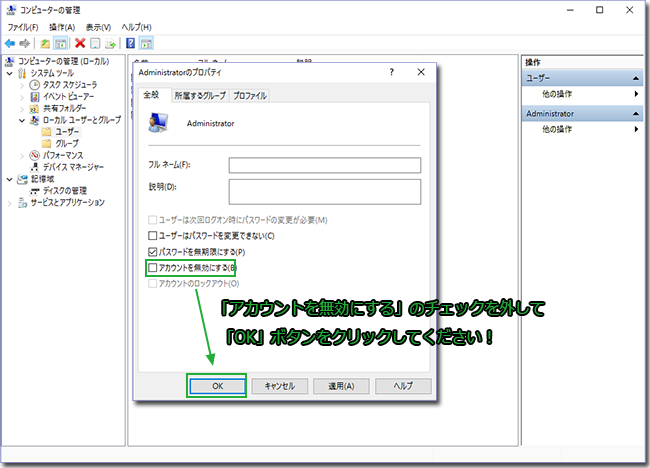
Task: Close the Administrator properties dialog
Action: (x=421, y=72)
